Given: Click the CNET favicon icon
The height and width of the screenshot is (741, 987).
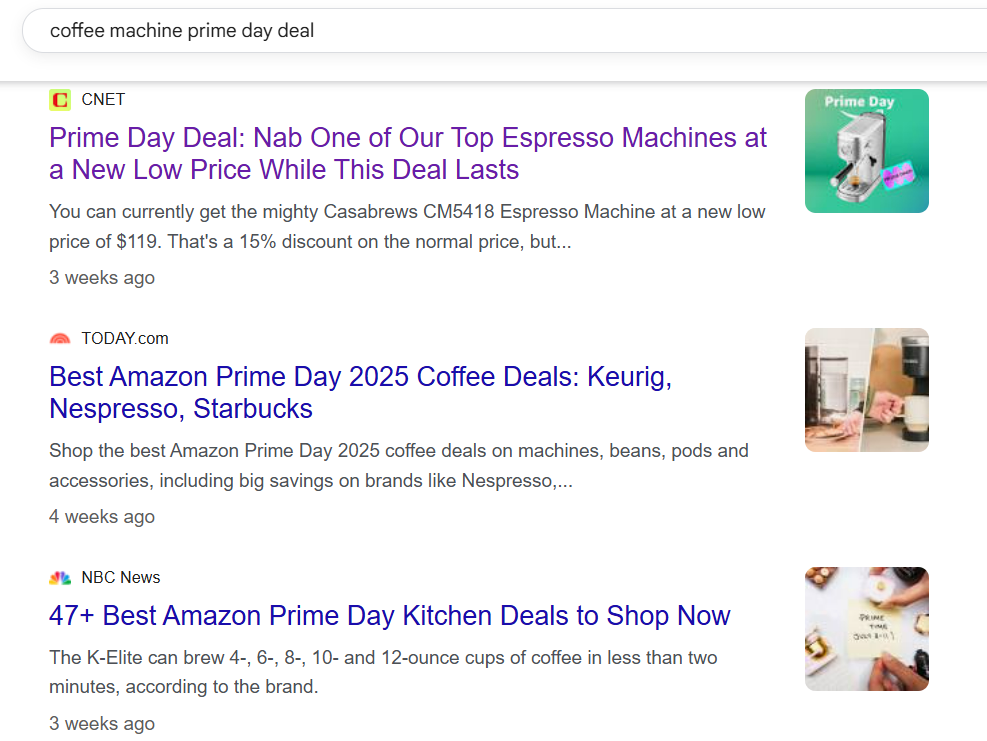Looking at the screenshot, I should point(60,99).
